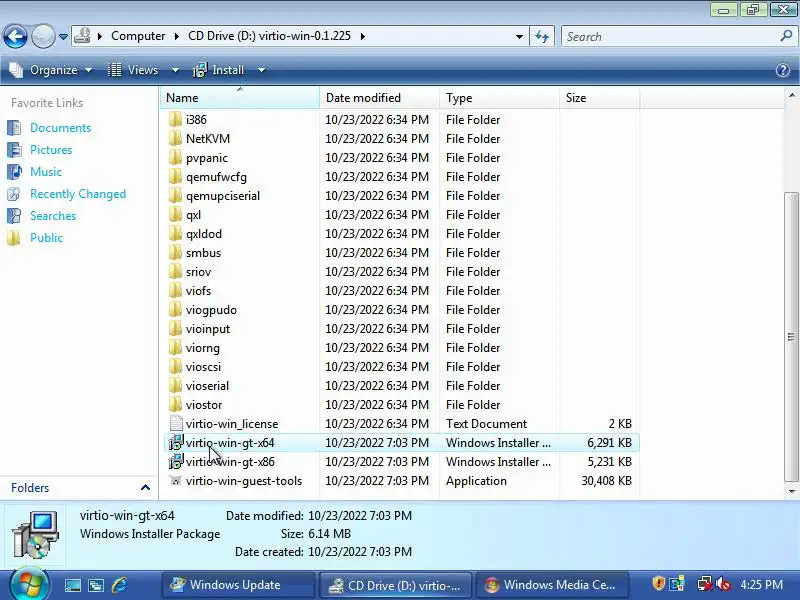Click the search magnifier icon
Viewport: 800px width, 600px height.
pyautogui.click(x=786, y=36)
